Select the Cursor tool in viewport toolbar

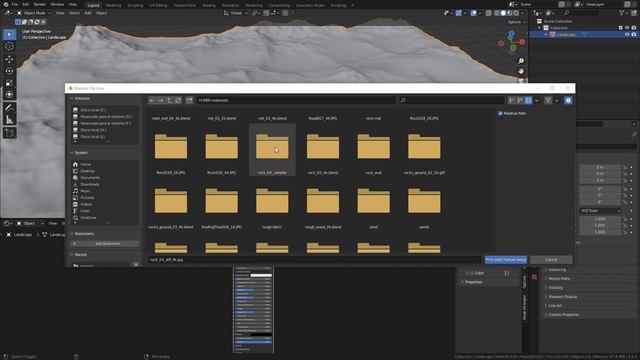(9, 47)
